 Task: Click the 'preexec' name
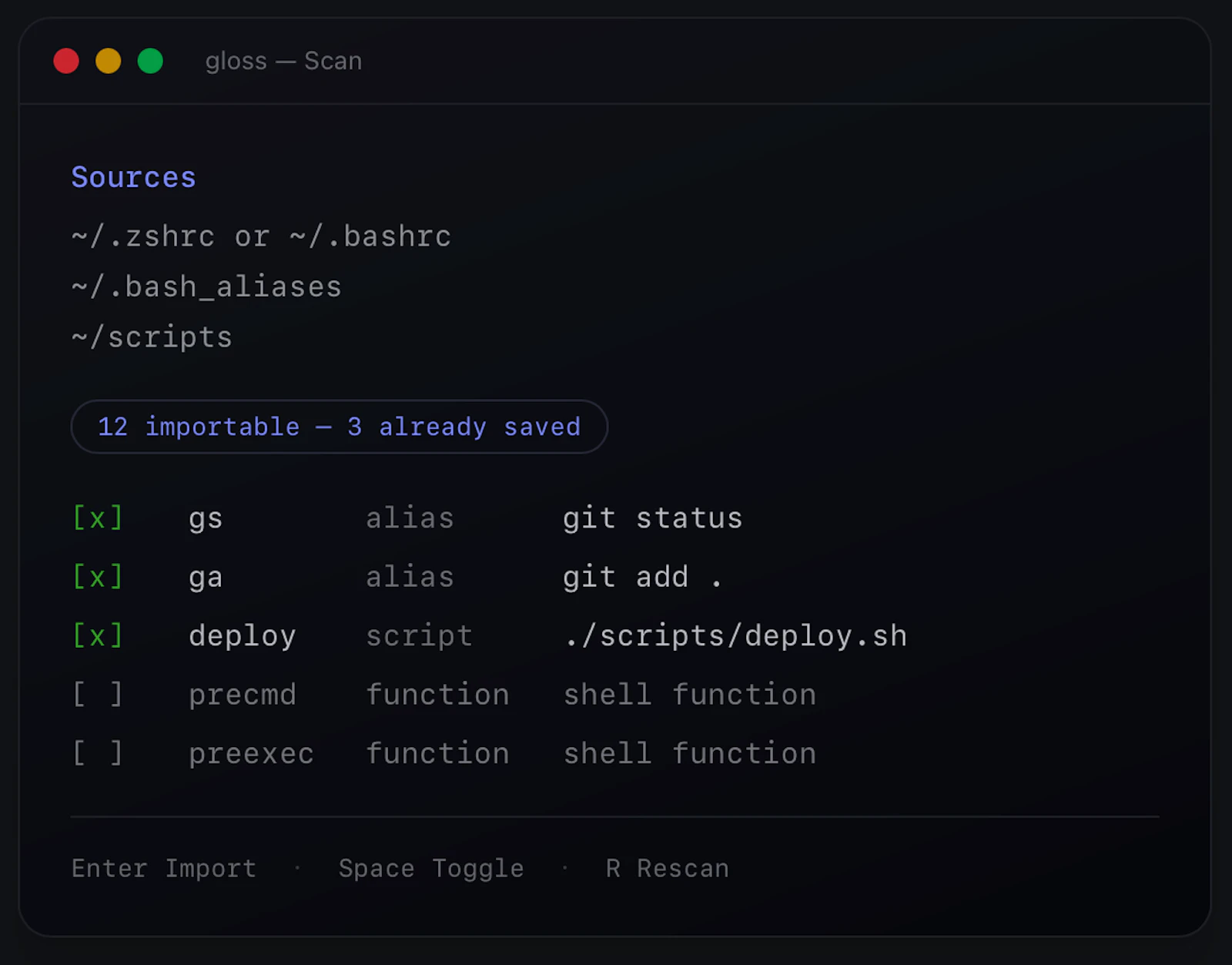[252, 754]
